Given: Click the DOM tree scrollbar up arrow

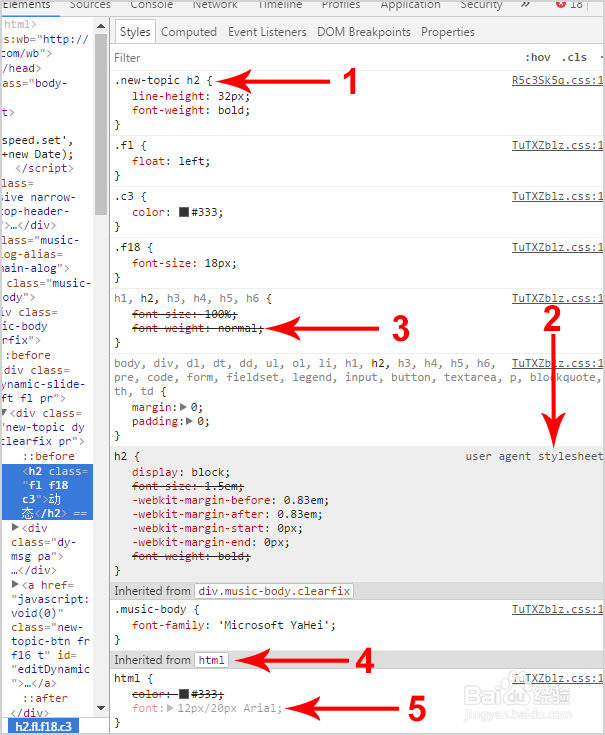Looking at the screenshot, I should 101,26.
